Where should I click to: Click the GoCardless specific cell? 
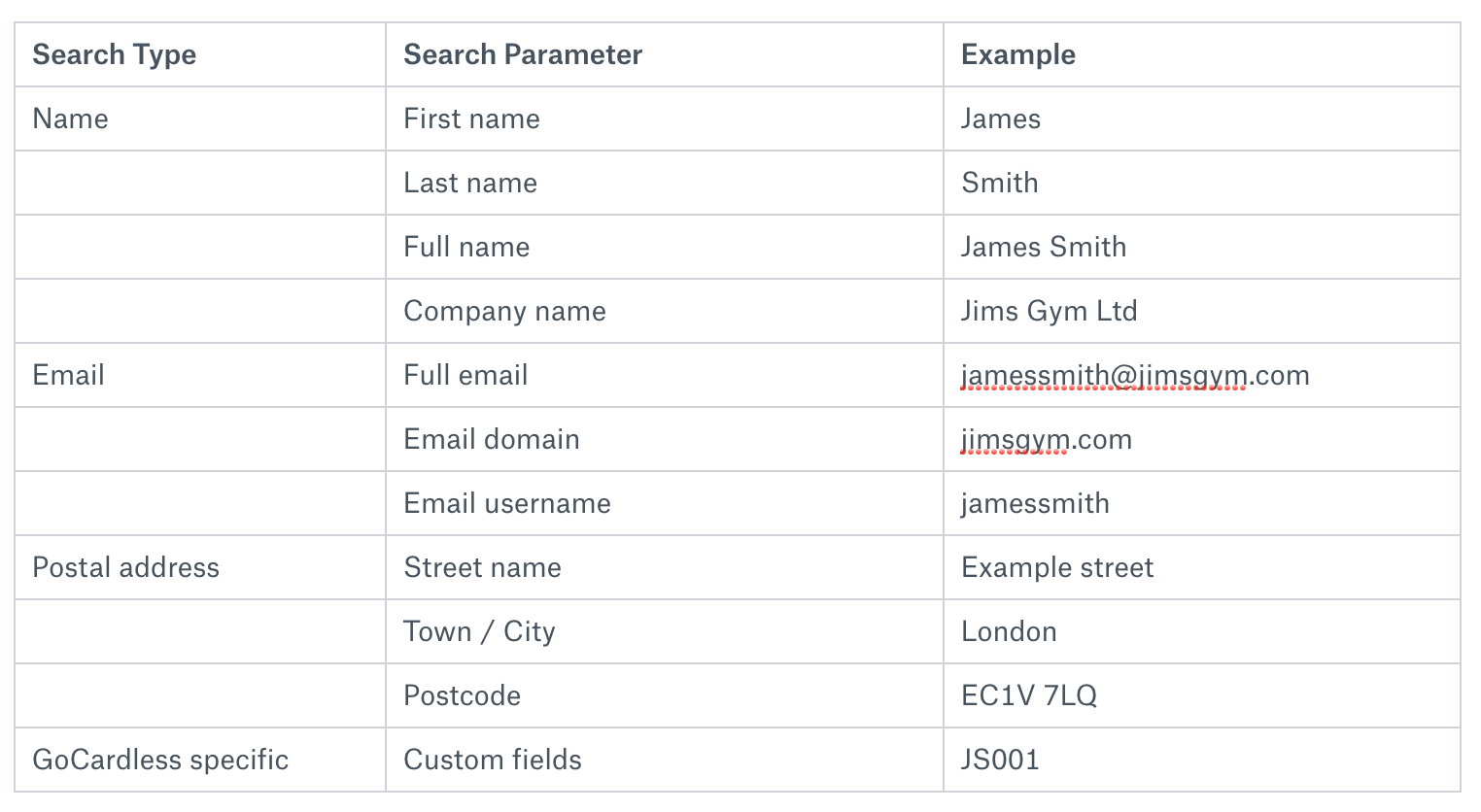click(200, 760)
